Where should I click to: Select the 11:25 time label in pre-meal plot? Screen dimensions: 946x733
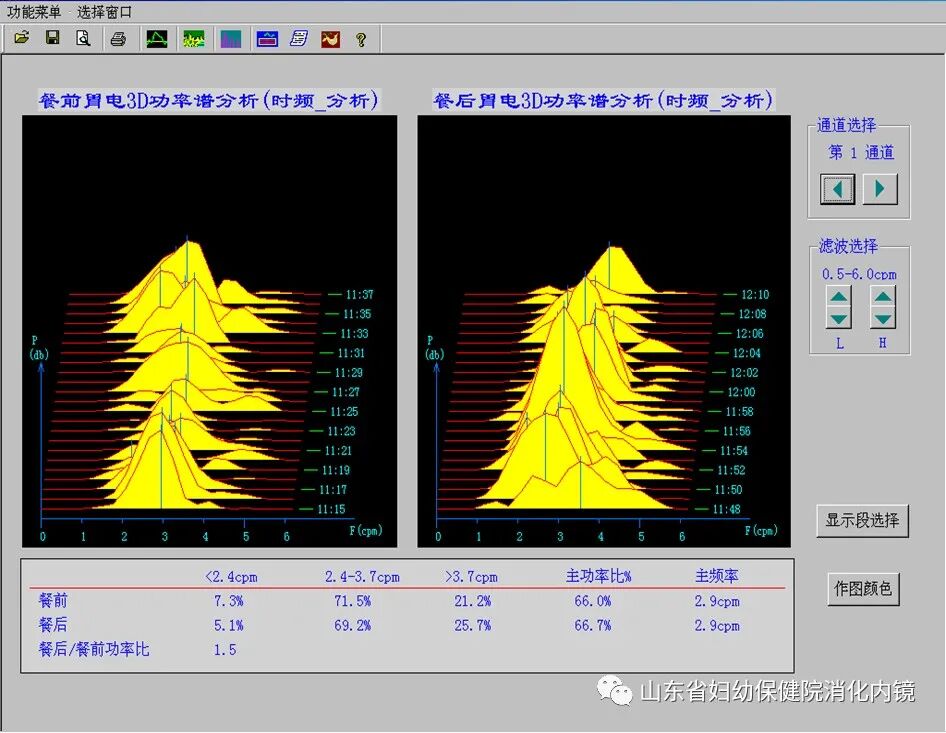344,411
